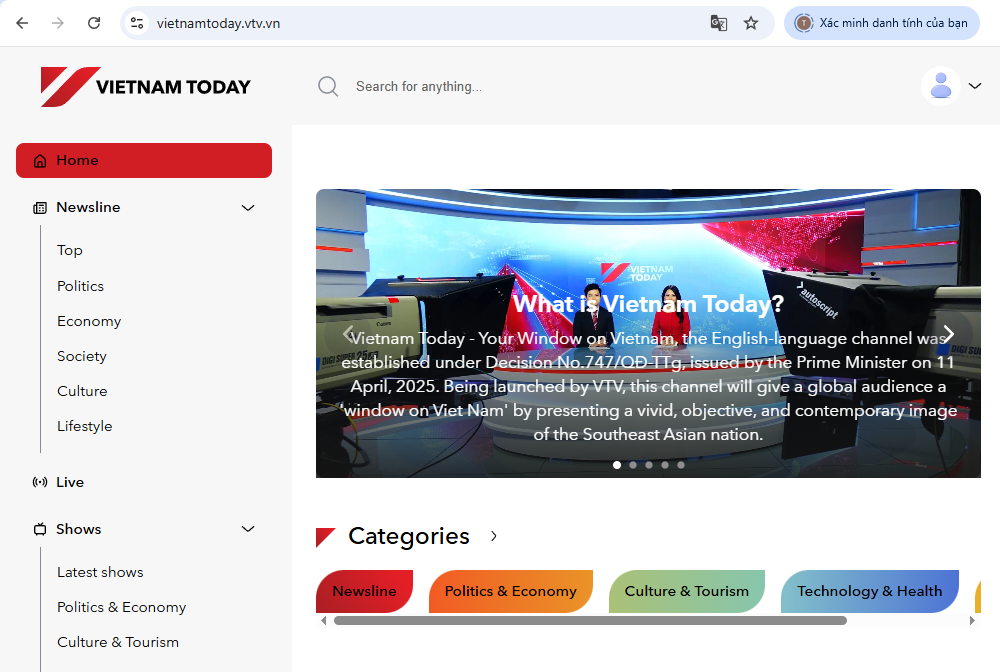Click the categories horizontal scrollbar thumb
Screen dimensions: 1000x672
pyautogui.click(x=591, y=620)
